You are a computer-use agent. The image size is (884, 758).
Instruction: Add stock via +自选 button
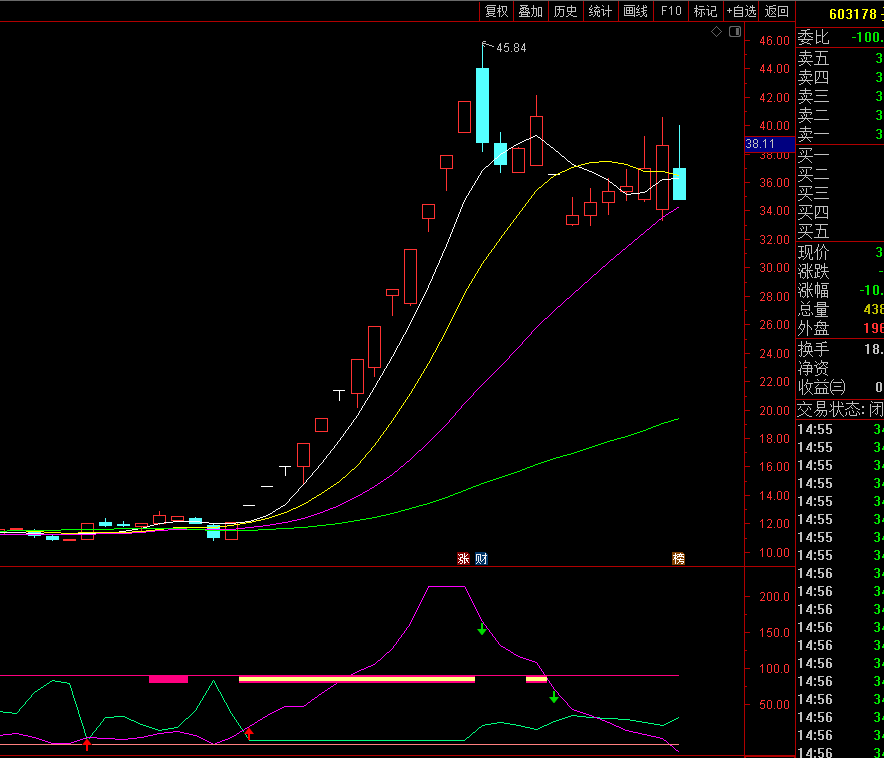coord(741,11)
